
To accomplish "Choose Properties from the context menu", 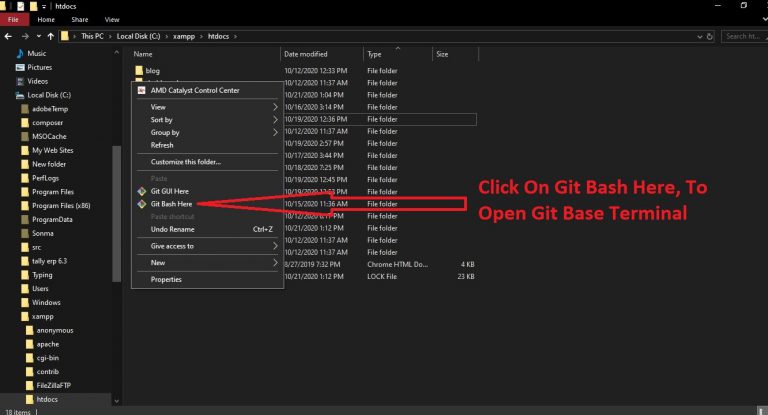I will 166,279.
